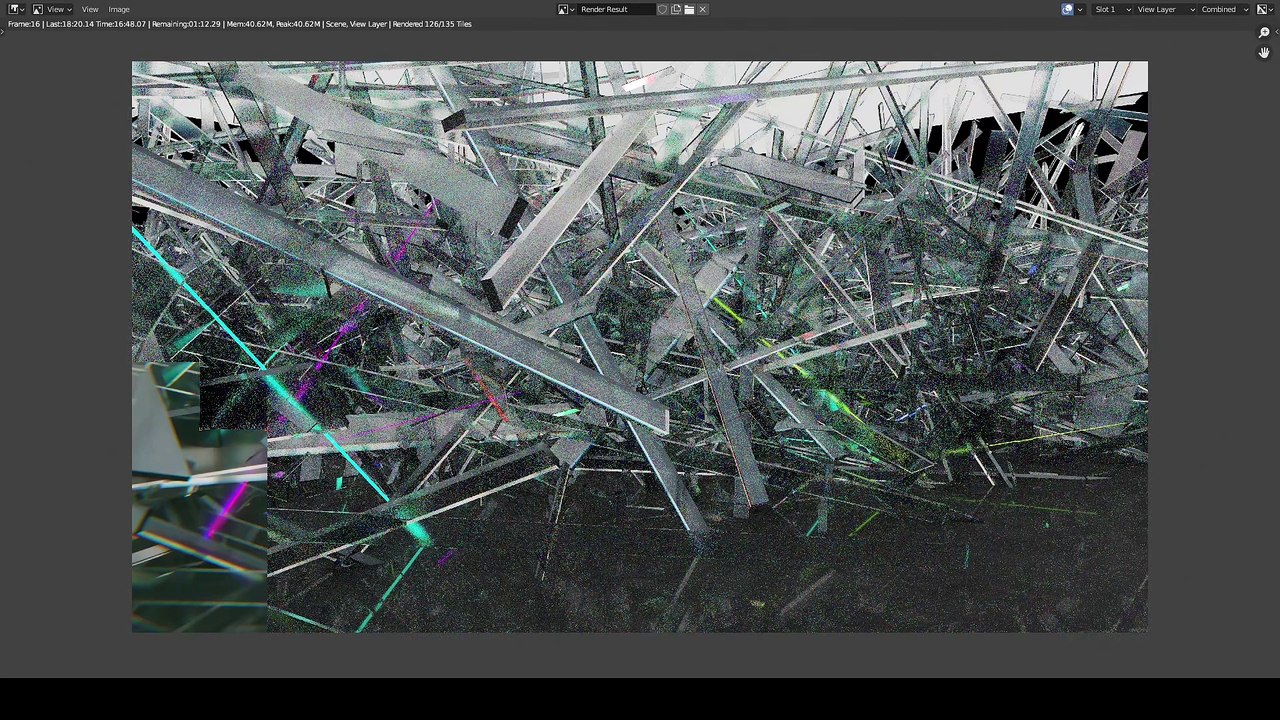Unlink the Render Result image

[702, 9]
